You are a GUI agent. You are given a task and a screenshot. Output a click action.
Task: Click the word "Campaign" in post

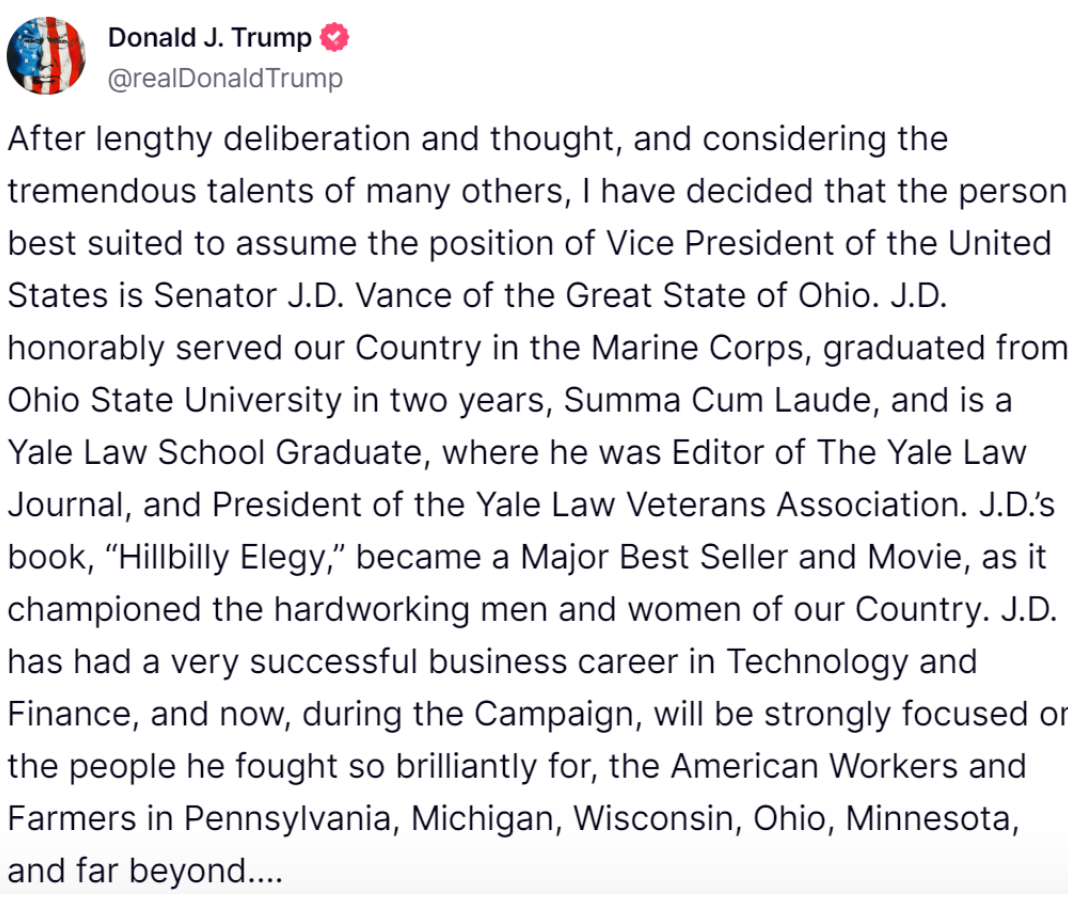point(558,715)
